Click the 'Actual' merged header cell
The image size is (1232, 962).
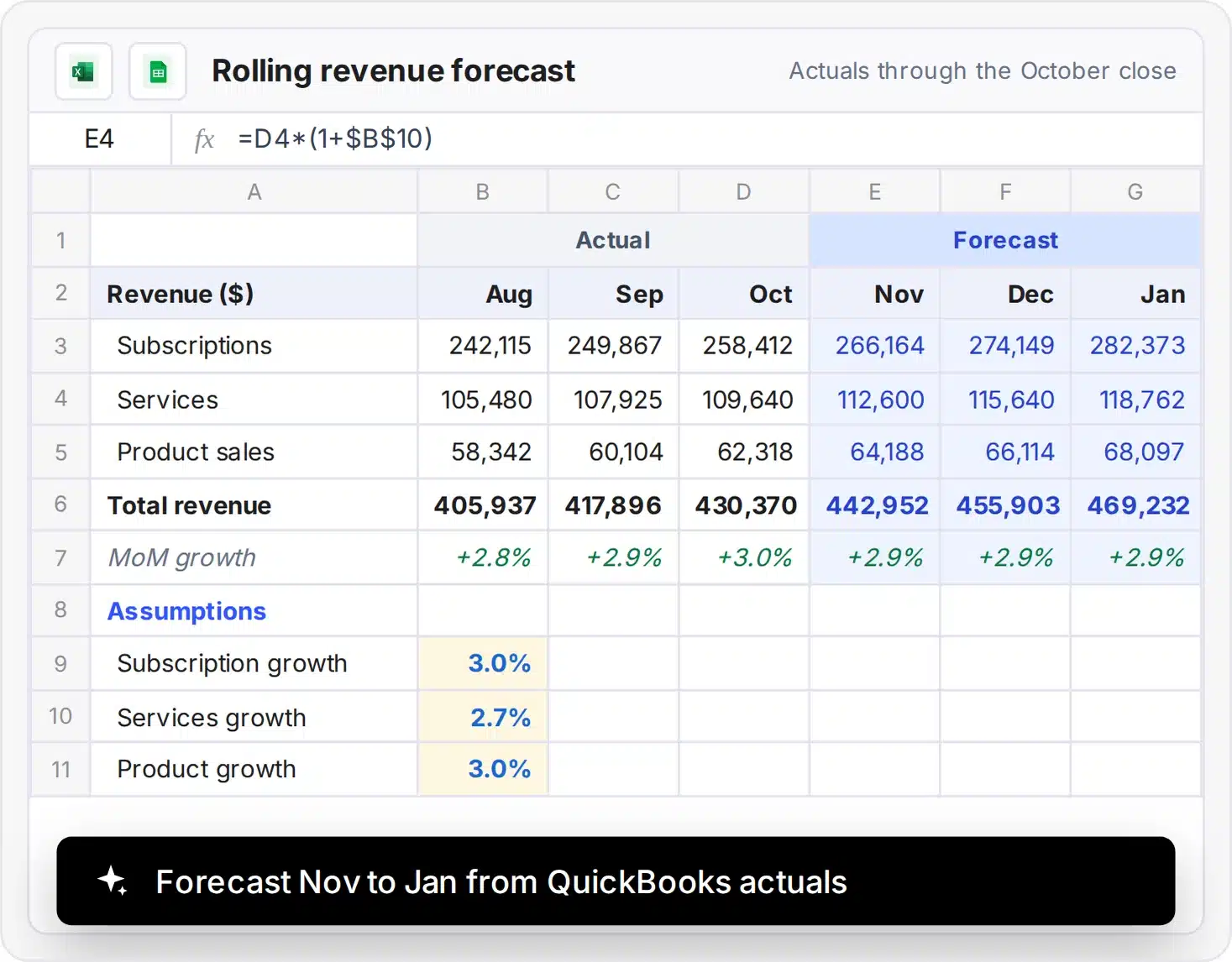click(613, 240)
